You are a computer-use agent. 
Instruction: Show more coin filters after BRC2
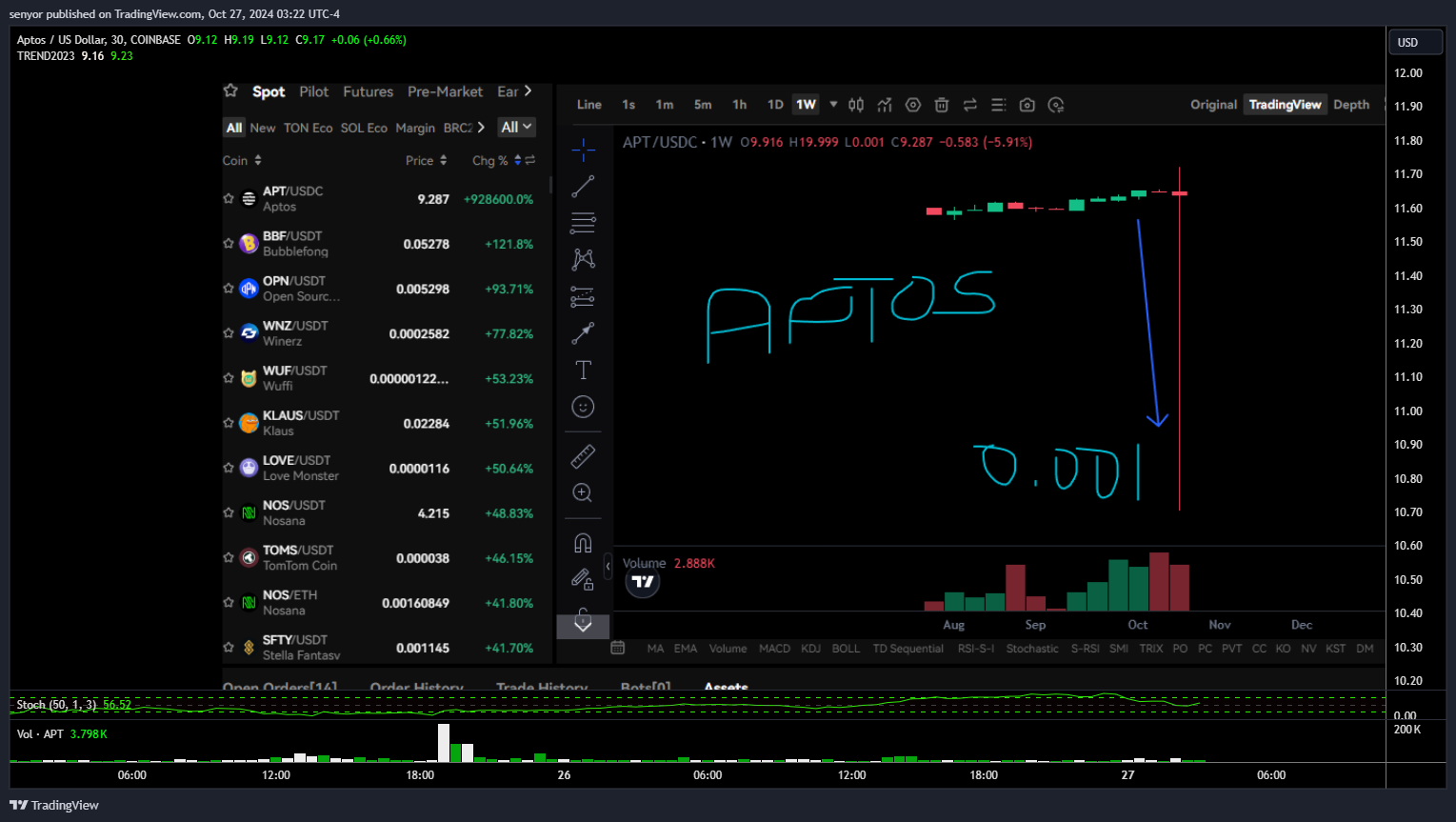click(x=481, y=127)
